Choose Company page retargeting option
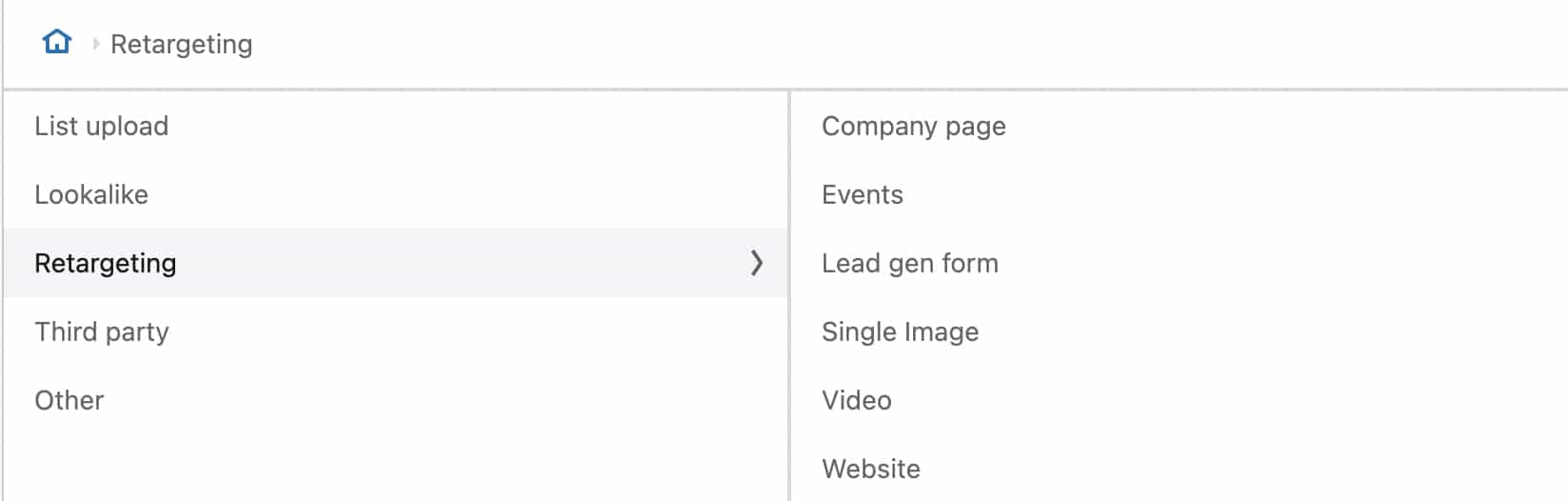Screen dimensions: 1568x501 coord(1180,126)
